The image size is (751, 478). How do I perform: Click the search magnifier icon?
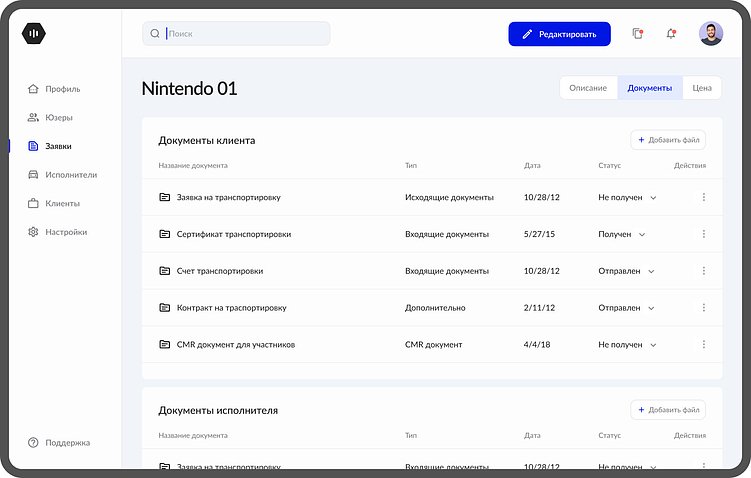pos(155,34)
